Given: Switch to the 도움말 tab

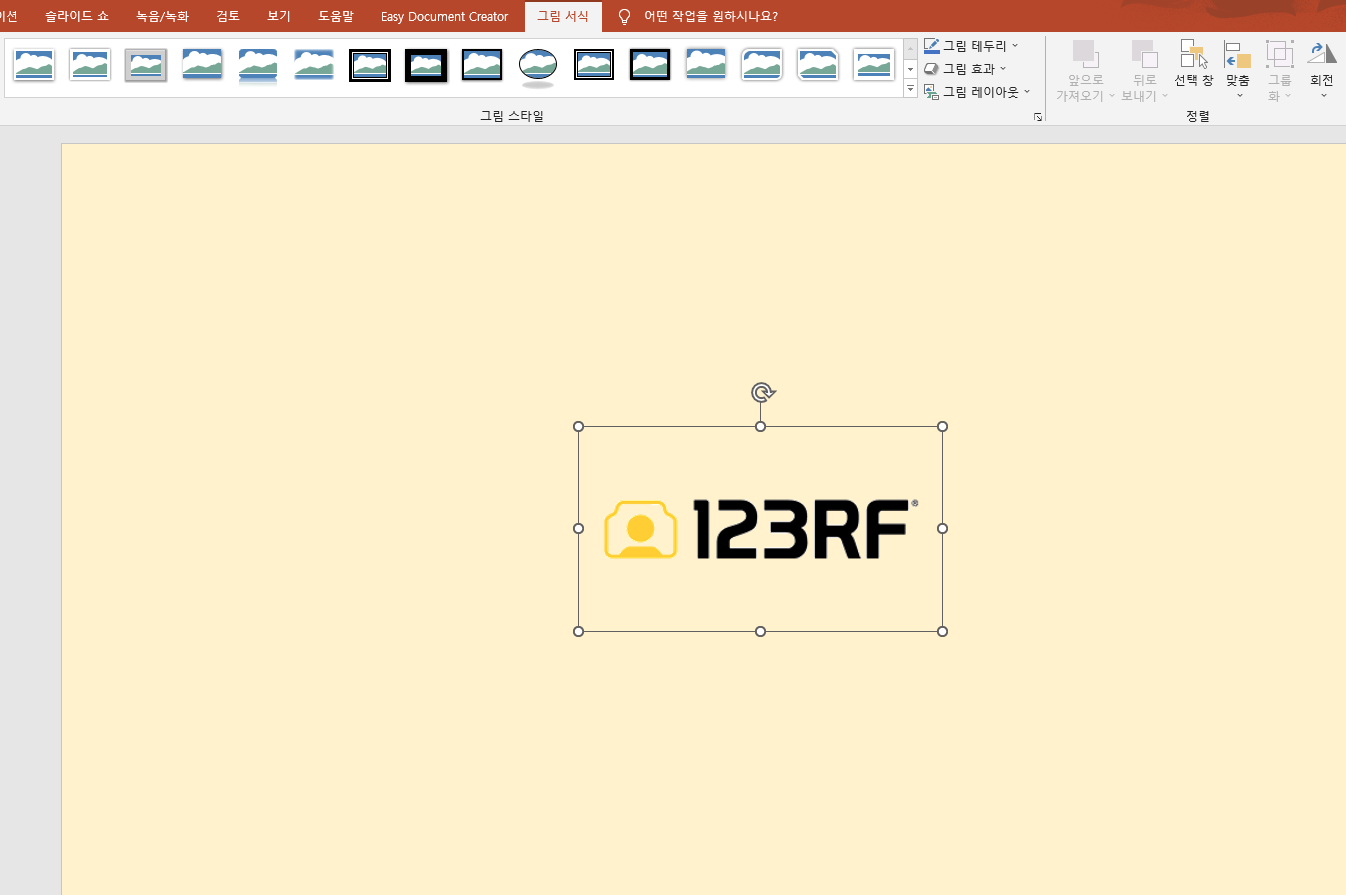Looking at the screenshot, I should pos(336,16).
